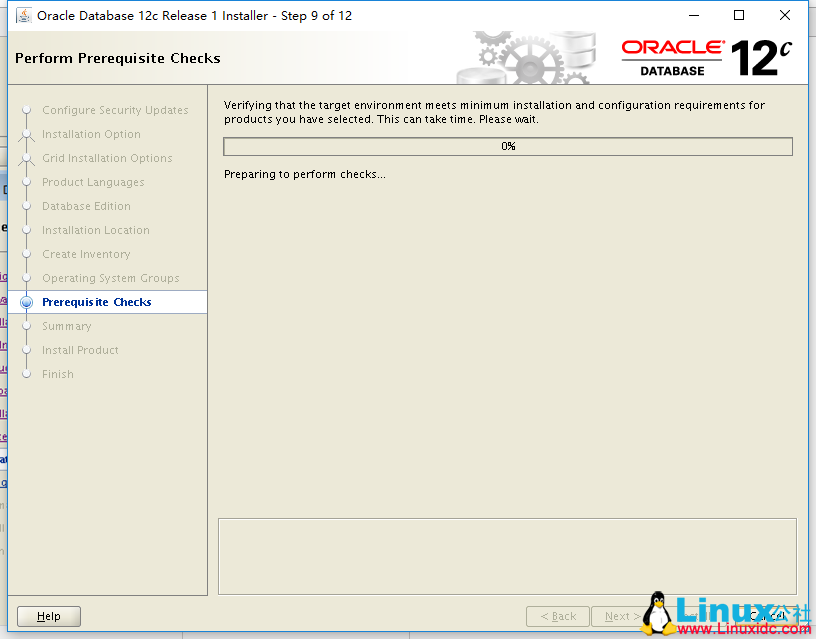Select the Installation Option step
The height and width of the screenshot is (639, 816).
click(x=92, y=134)
